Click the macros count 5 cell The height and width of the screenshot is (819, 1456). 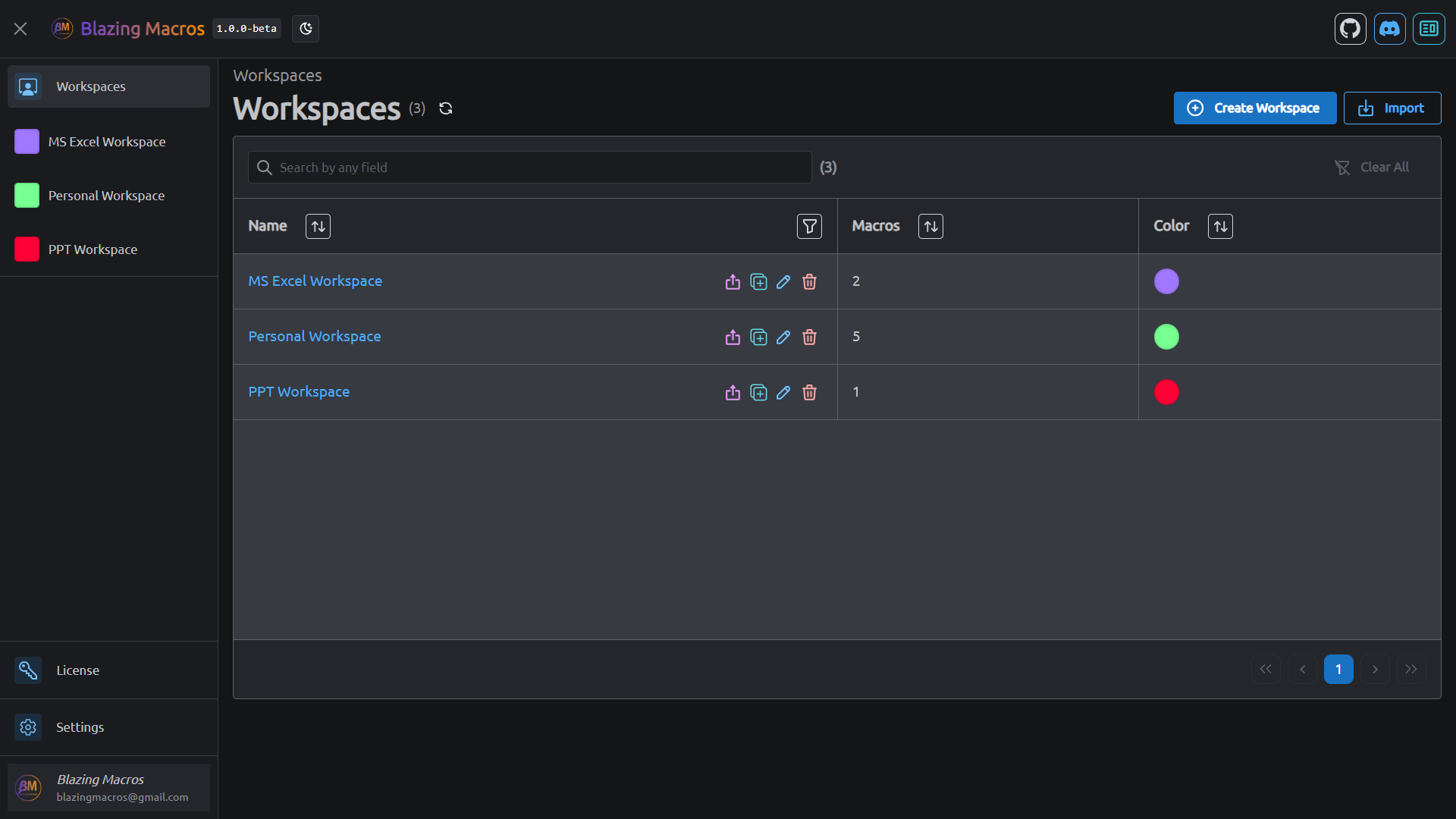point(987,337)
